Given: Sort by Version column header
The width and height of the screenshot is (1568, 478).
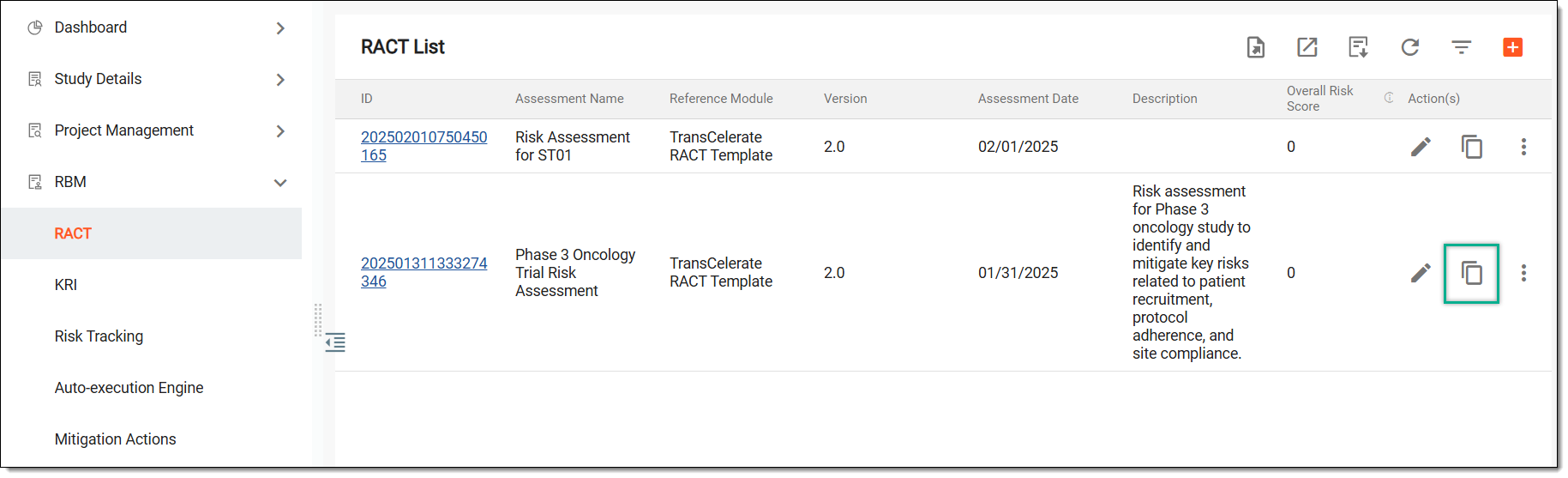Looking at the screenshot, I should (x=845, y=99).
